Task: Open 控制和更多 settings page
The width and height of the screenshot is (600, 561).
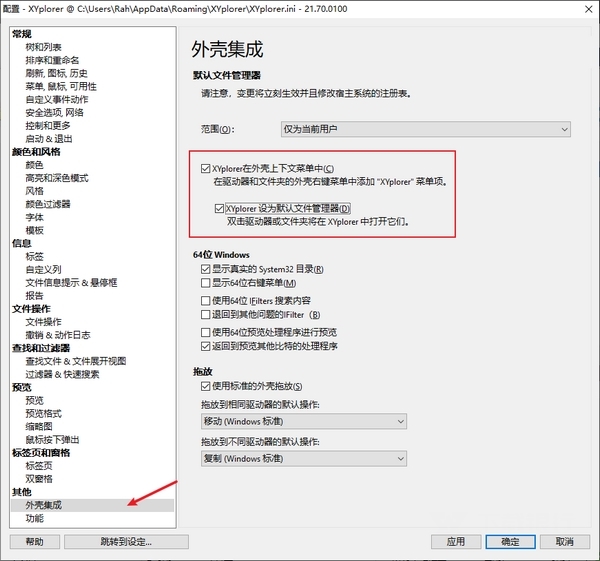Action: [x=48, y=126]
